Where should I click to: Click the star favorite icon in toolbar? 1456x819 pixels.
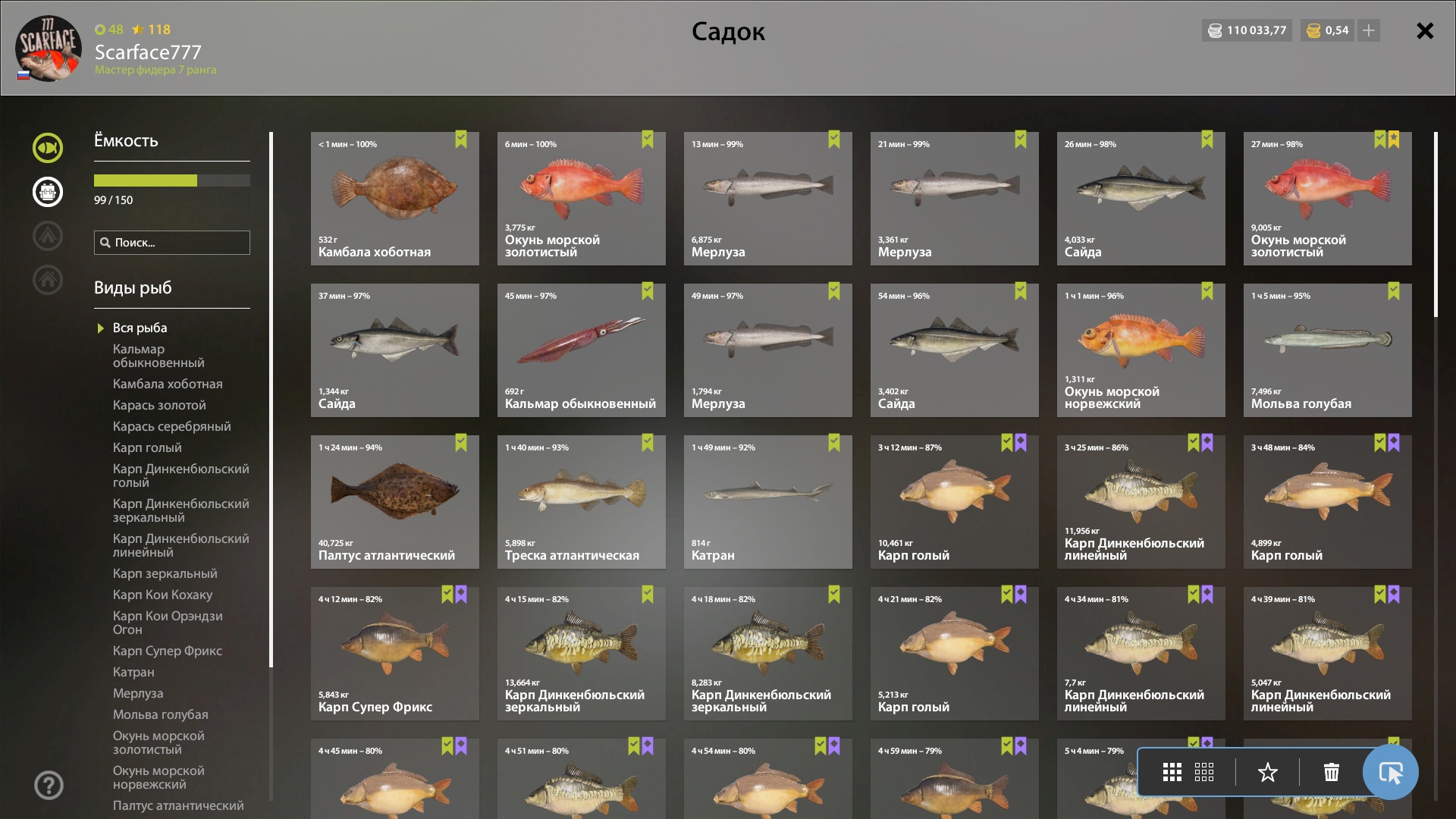pyautogui.click(x=1268, y=772)
